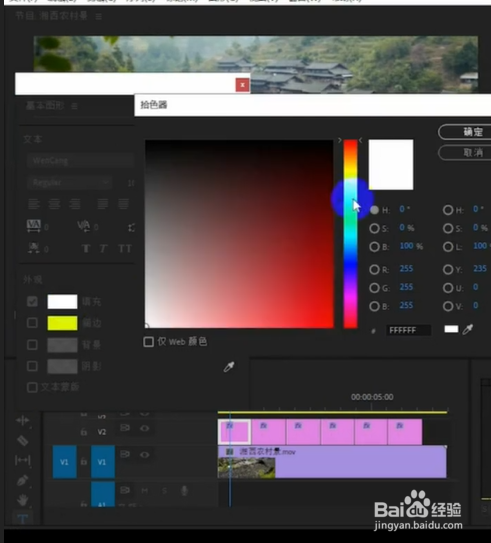Open the program monitor panel menu icon
This screenshot has width=491, height=543.
[99, 16]
